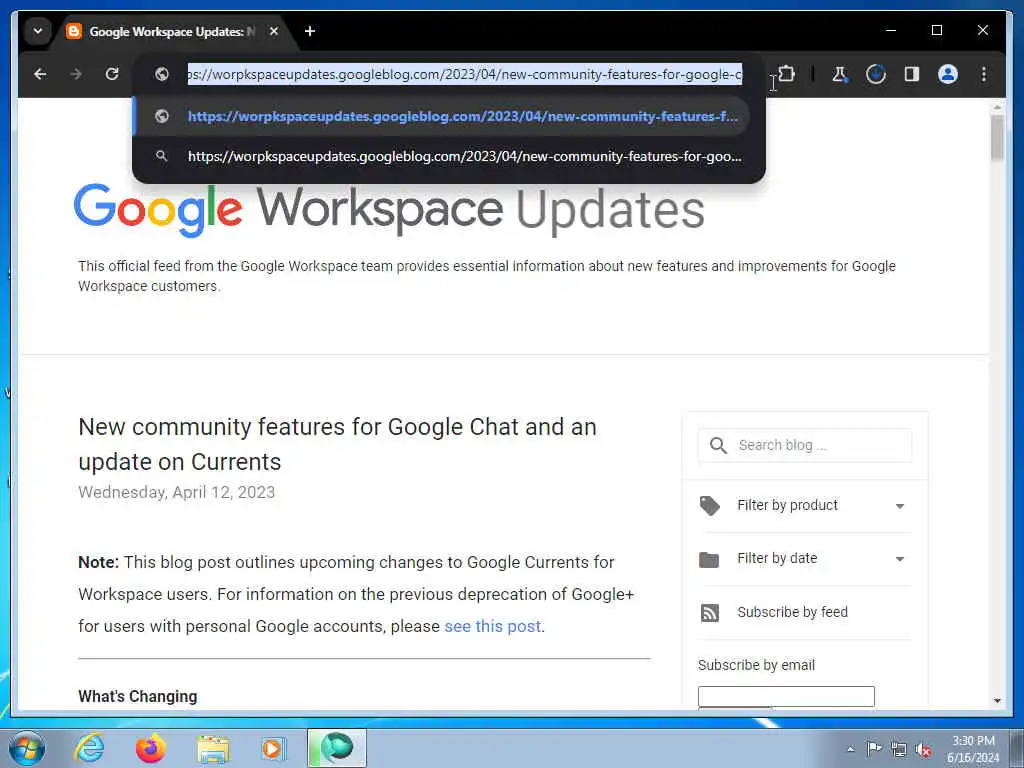Click the active browser taskbar button
This screenshot has height=768, width=1024.
point(337,748)
